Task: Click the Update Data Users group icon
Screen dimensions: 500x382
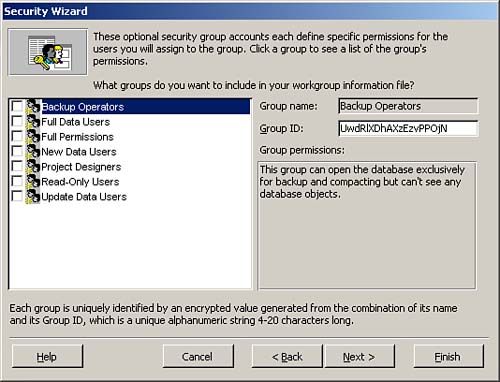Action: (33, 196)
